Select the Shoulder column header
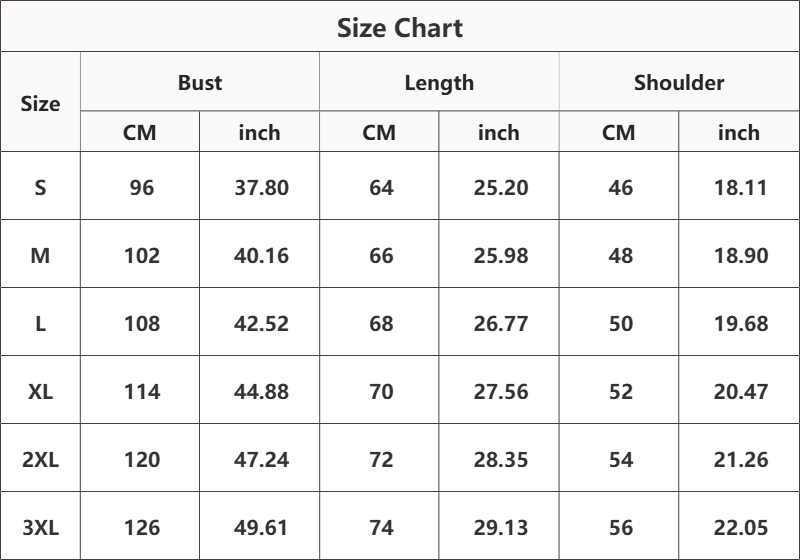Image resolution: width=800 pixels, height=560 pixels. click(x=679, y=82)
